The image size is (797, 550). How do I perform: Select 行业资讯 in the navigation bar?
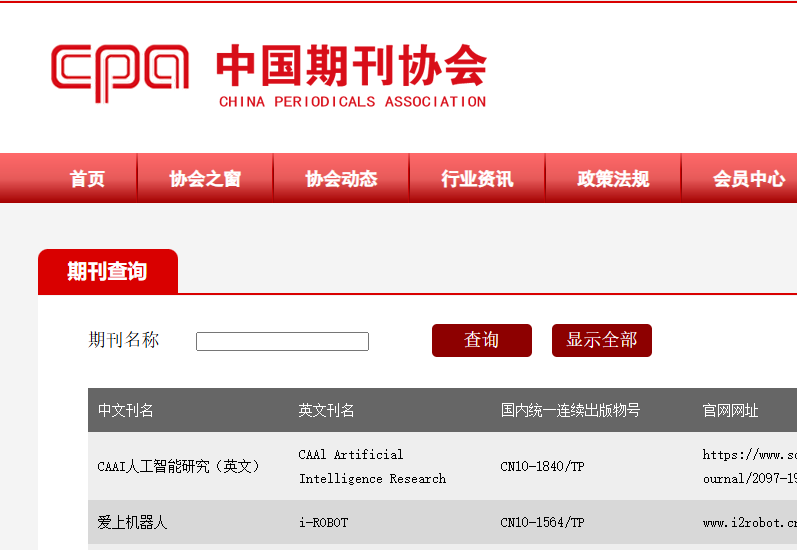477,178
